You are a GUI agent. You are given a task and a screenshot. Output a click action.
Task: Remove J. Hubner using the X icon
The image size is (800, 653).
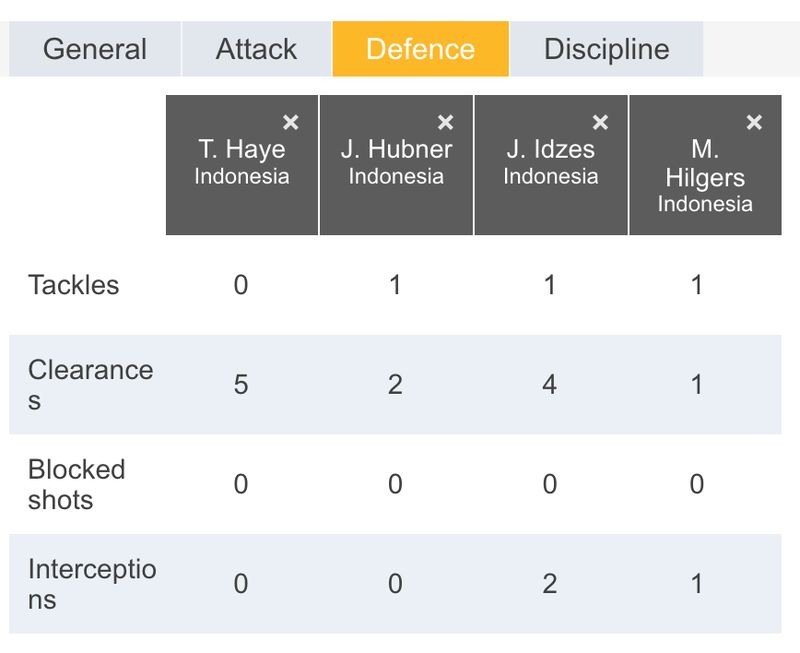[x=445, y=122]
